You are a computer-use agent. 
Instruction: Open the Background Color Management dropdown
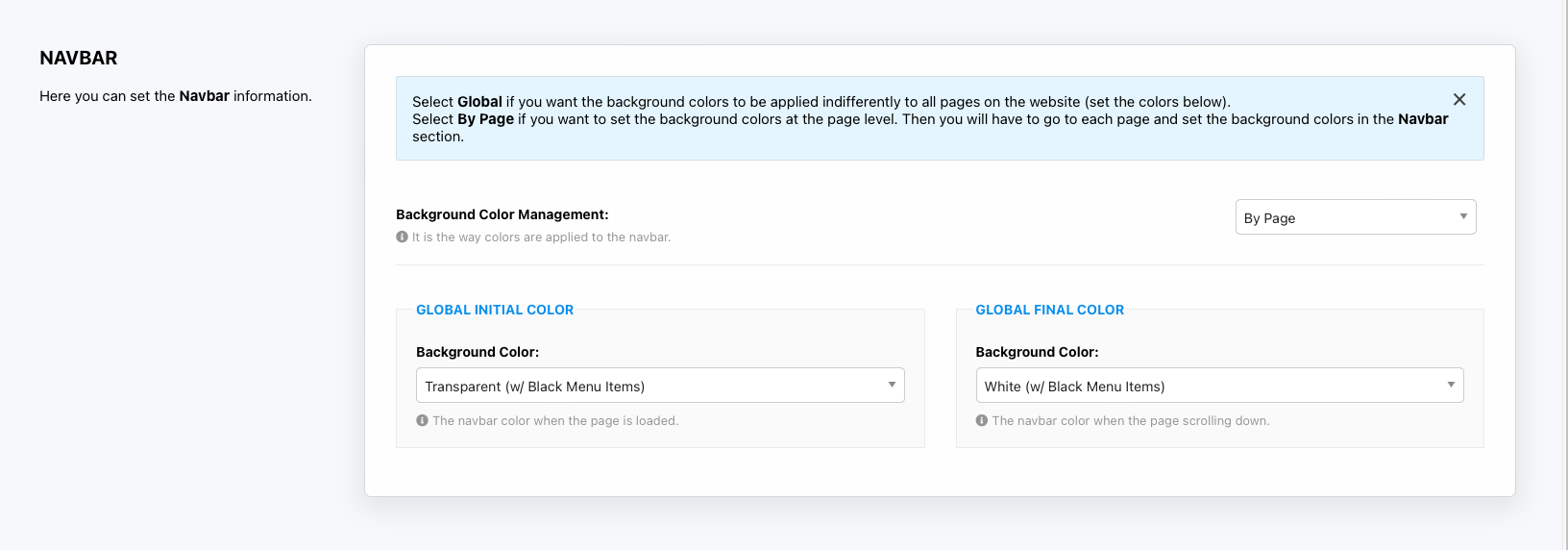(1345, 217)
